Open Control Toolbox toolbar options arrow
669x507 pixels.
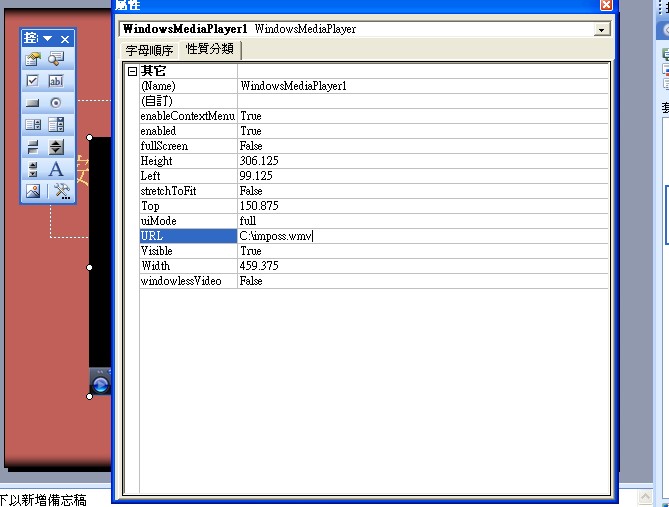[47, 39]
